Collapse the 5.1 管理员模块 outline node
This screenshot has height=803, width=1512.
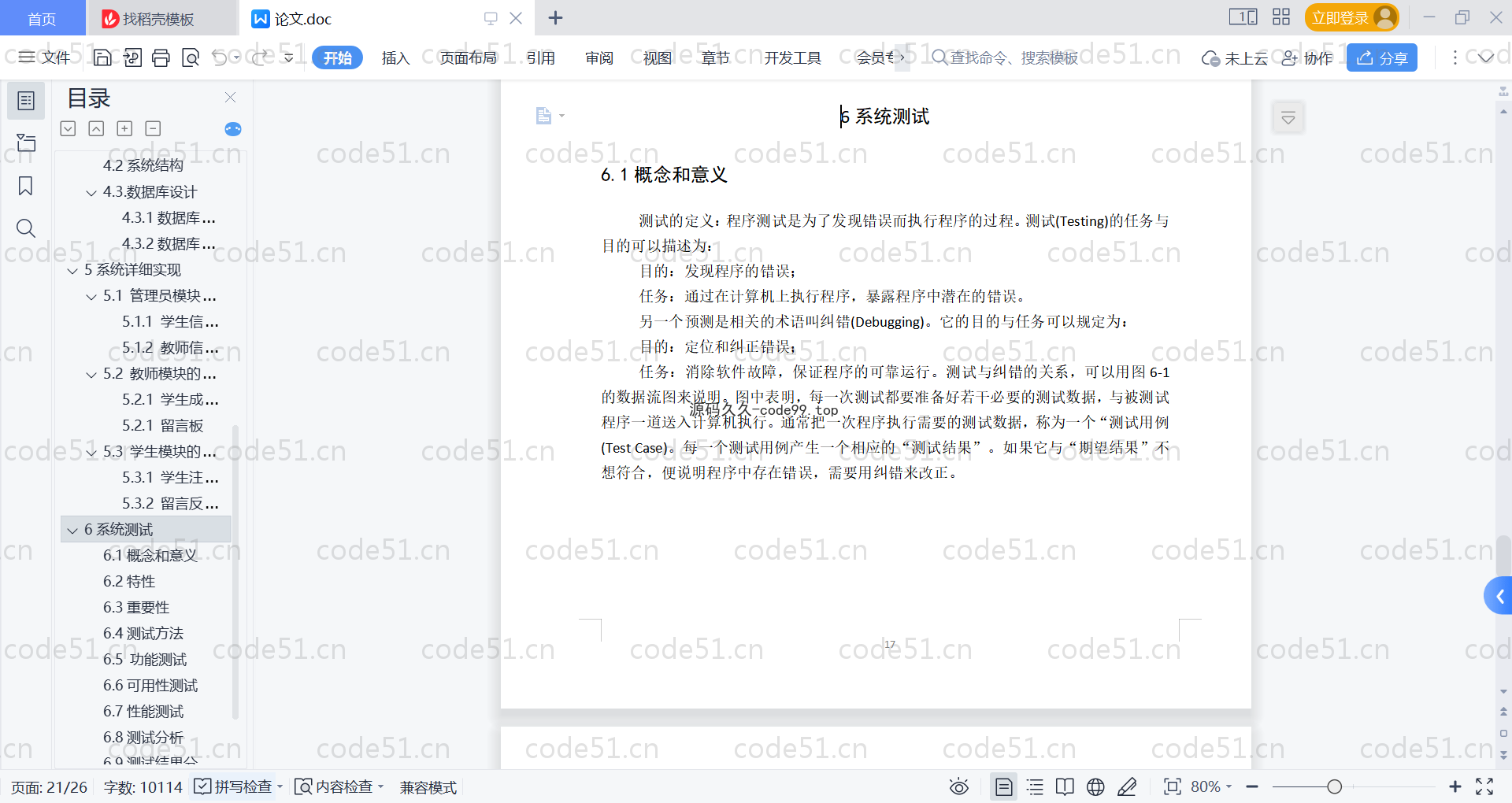click(91, 297)
